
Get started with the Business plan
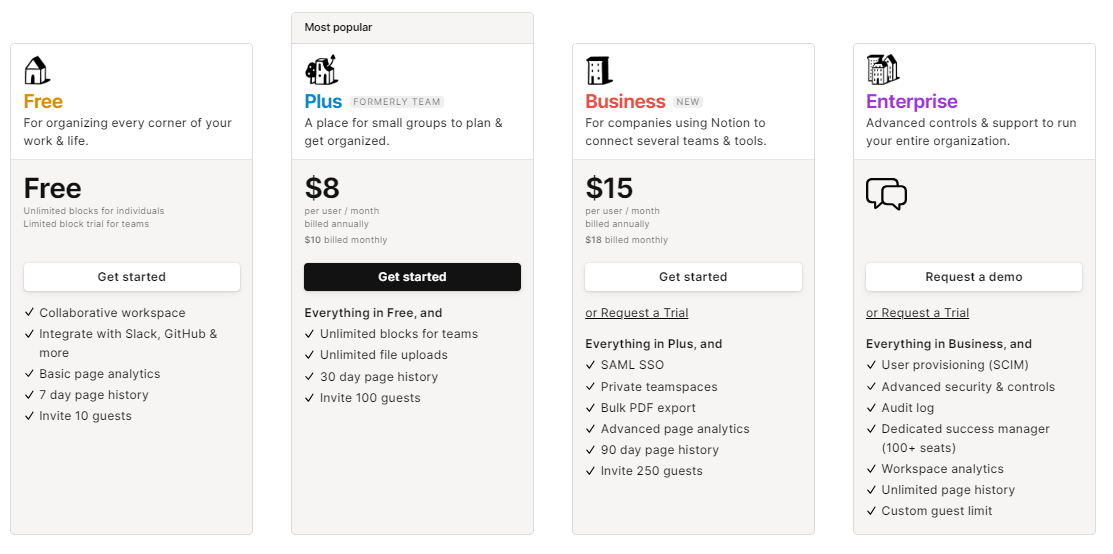693,277
